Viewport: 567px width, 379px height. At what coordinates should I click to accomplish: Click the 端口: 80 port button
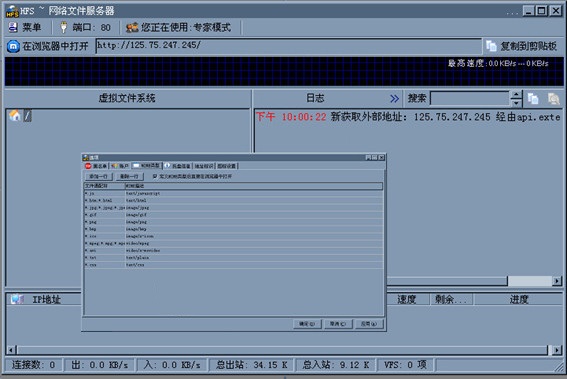(x=85, y=27)
